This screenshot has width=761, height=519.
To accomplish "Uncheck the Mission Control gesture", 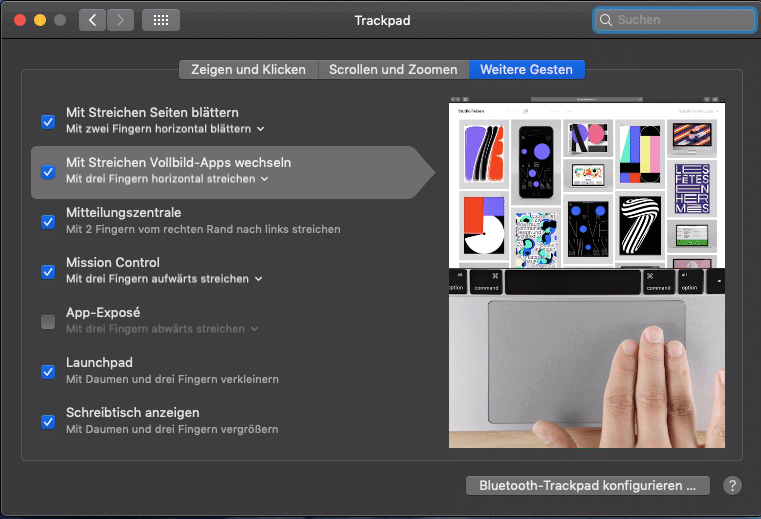I will 48,271.
